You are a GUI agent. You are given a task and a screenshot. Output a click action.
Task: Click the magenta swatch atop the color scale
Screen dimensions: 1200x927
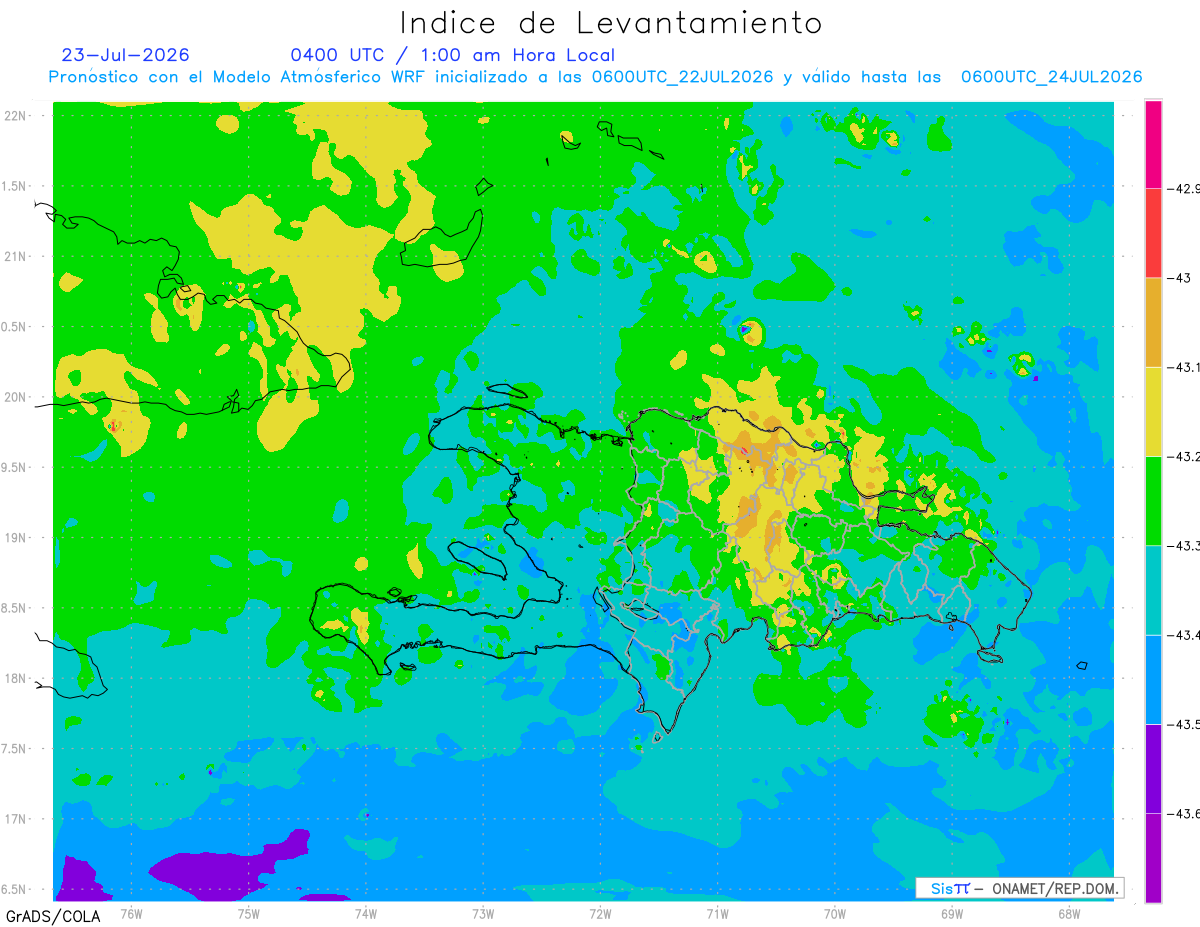click(x=1153, y=144)
